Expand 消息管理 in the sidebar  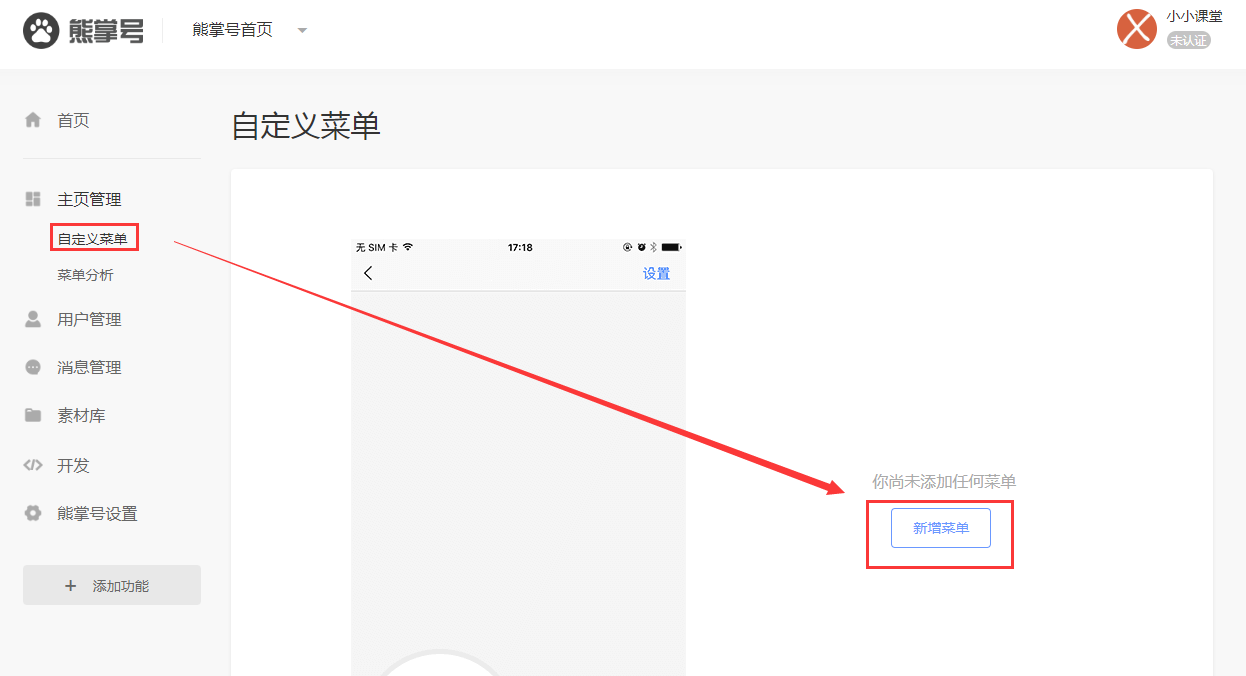tap(89, 368)
